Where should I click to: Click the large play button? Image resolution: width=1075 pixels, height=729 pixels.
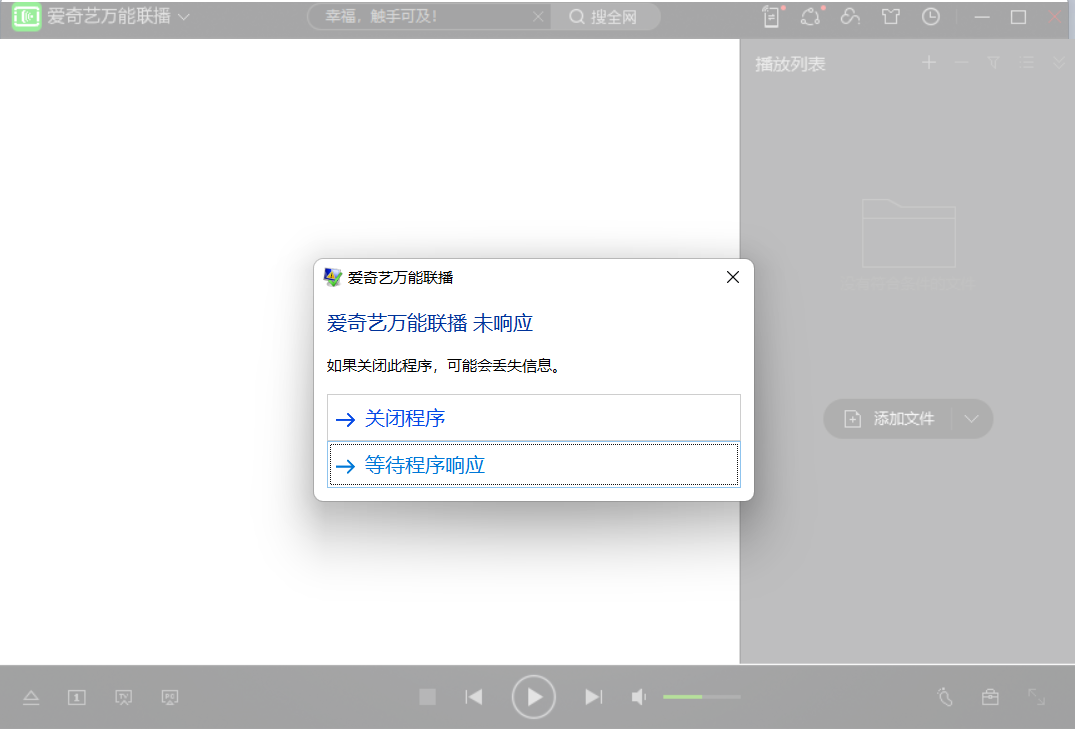tap(533, 697)
